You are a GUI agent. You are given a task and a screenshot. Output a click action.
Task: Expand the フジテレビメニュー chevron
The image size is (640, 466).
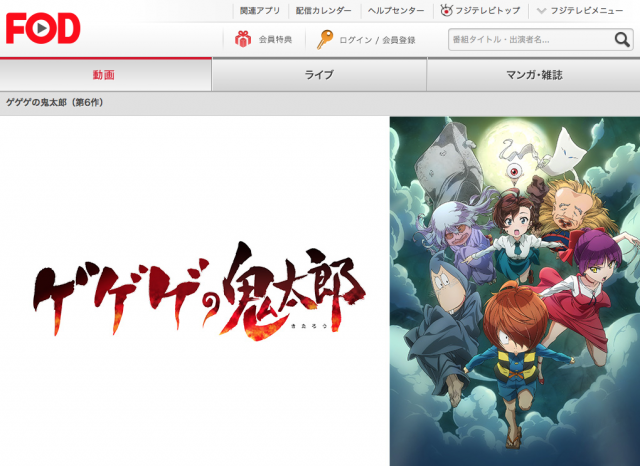click(x=541, y=11)
